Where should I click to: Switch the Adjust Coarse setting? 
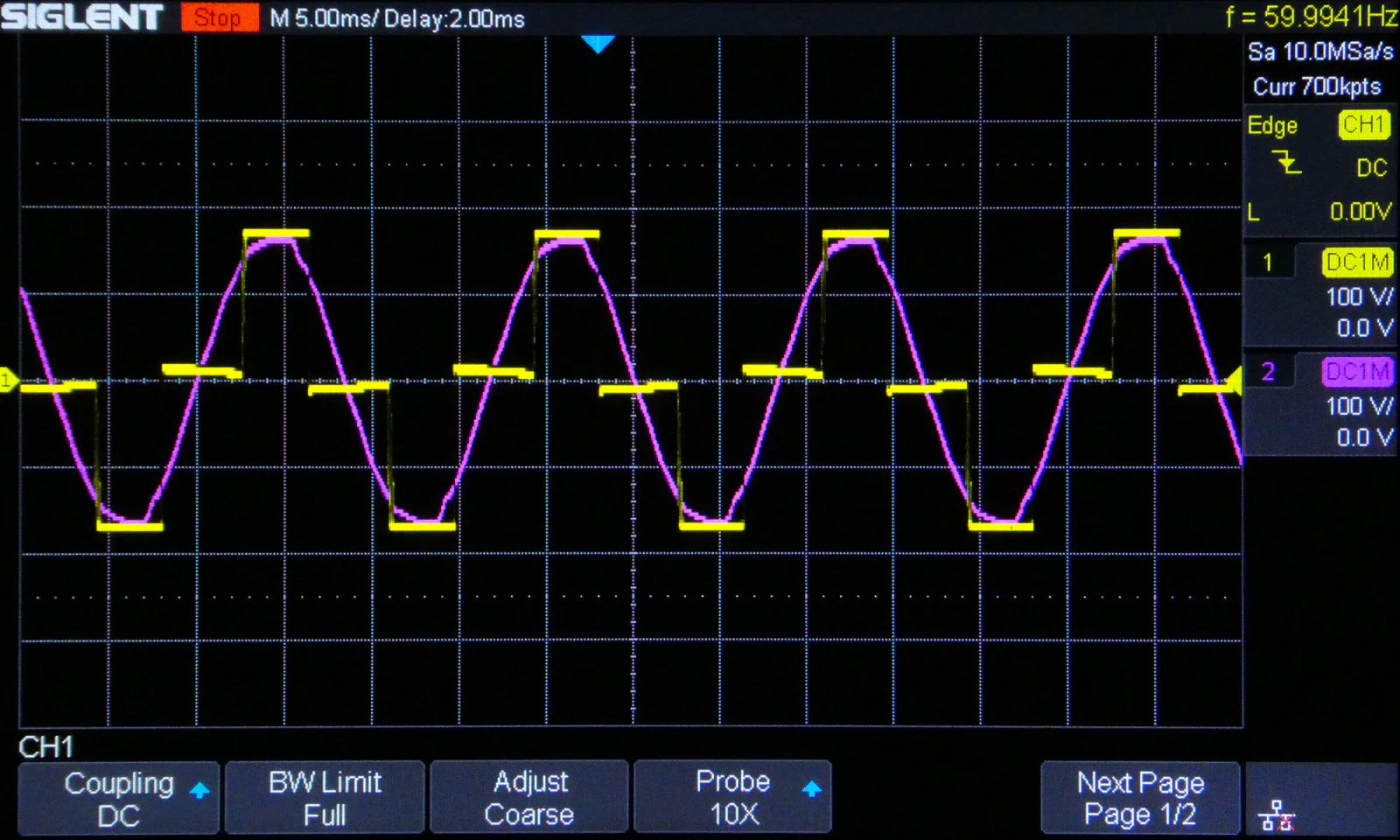tap(529, 798)
